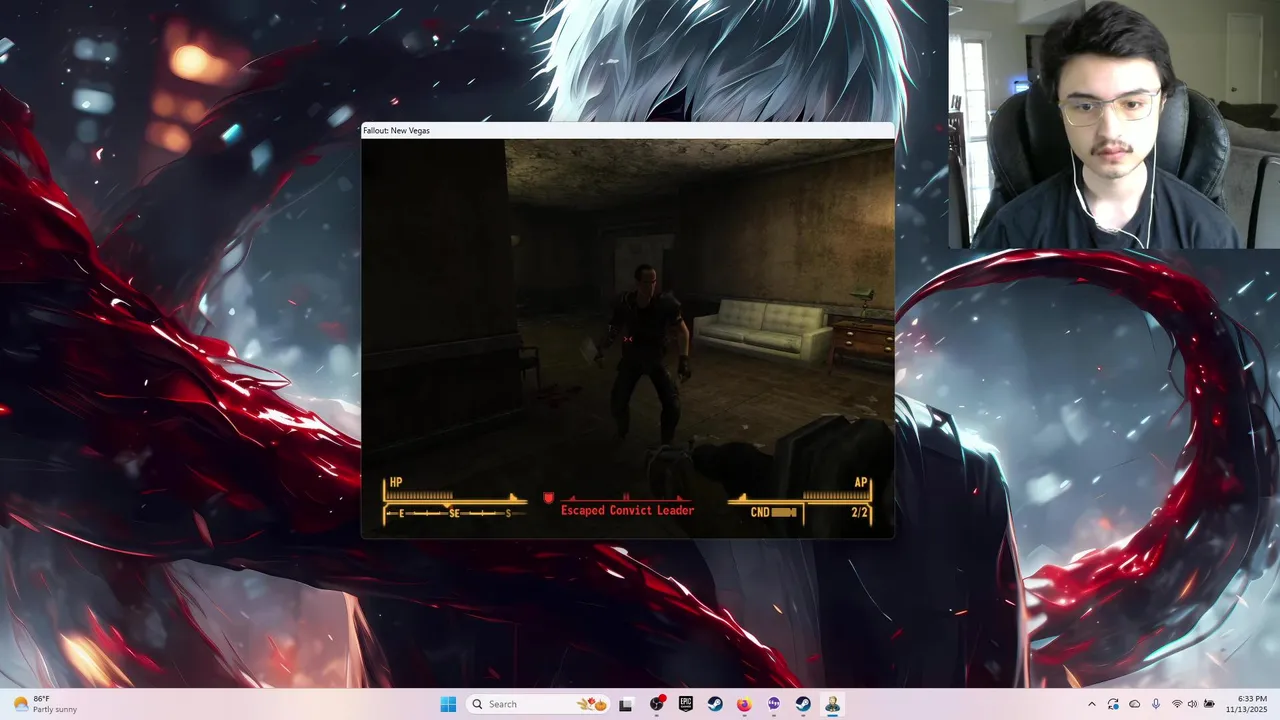Click the white couch in the game scene
1280x720 pixels.
764,329
